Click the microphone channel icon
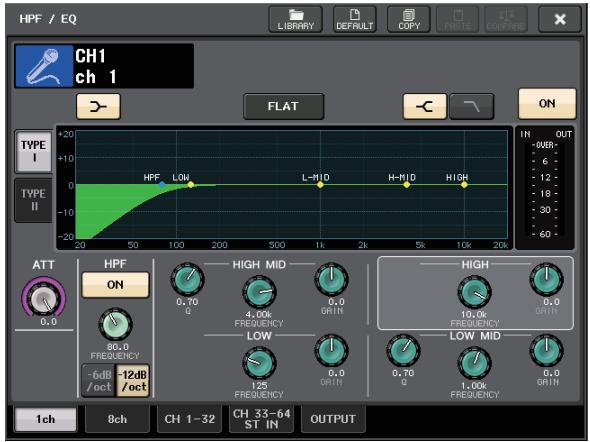Viewport: 590px width, 442px height. click(x=44, y=66)
